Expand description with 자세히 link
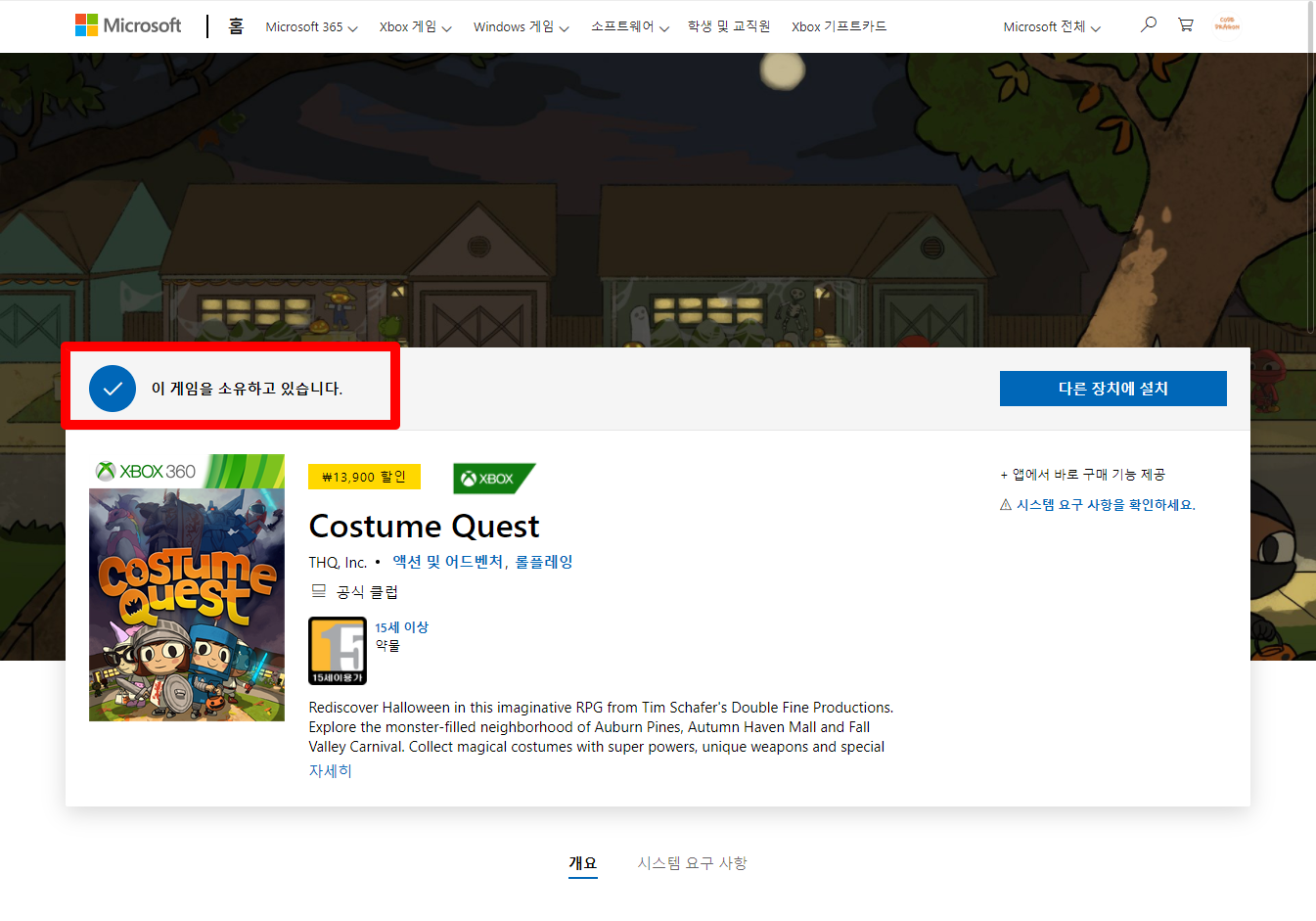 (330, 771)
